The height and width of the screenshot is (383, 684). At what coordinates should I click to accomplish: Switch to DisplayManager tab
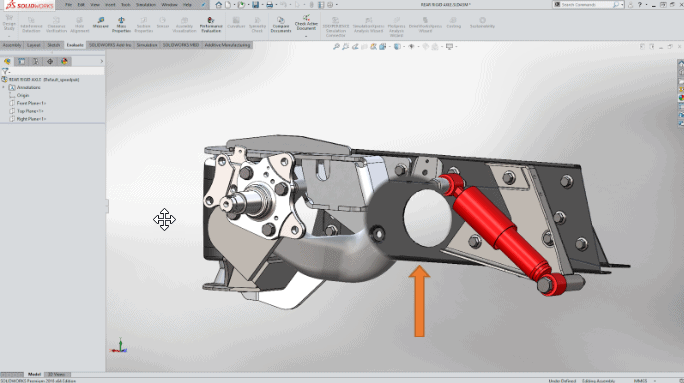tap(65, 62)
